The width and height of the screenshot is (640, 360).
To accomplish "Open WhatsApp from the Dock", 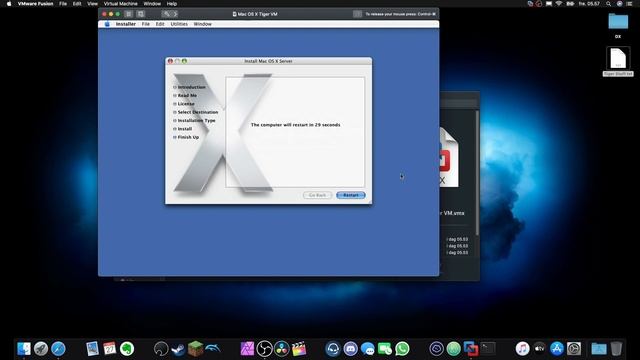I will click(x=402, y=349).
